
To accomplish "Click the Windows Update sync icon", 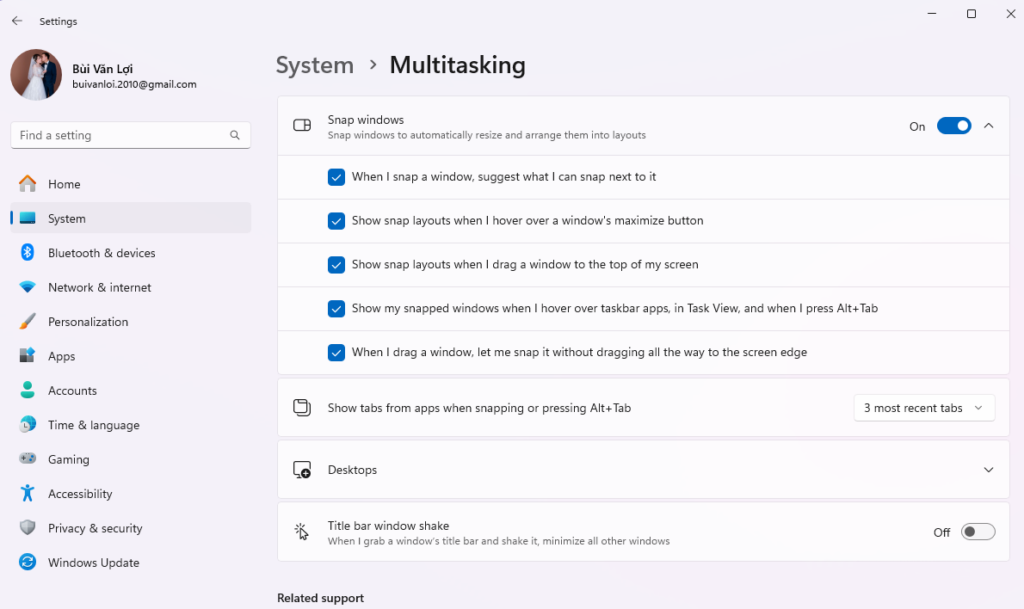I will point(28,563).
